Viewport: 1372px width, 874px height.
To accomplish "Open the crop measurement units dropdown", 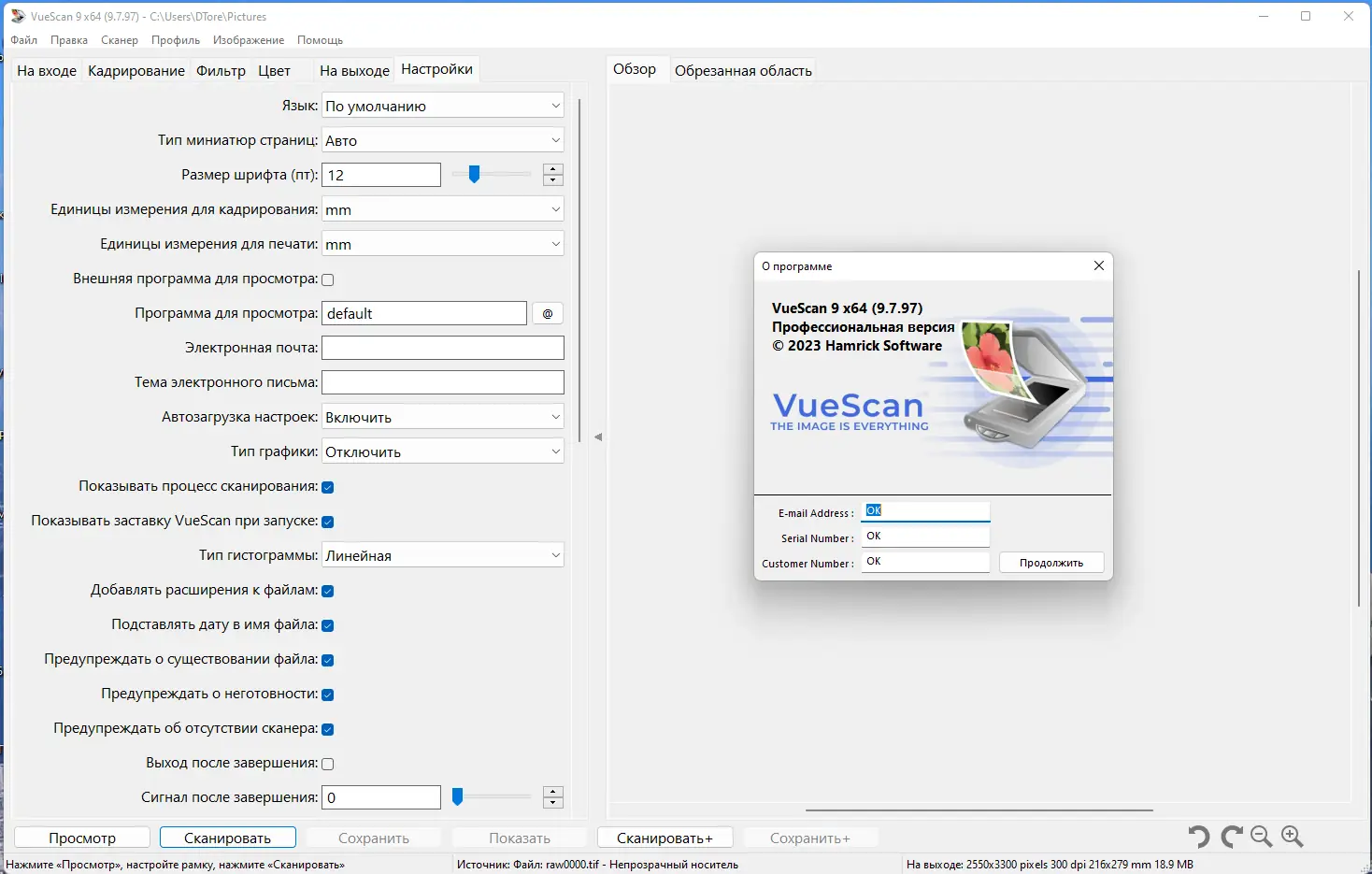I will (x=442, y=208).
